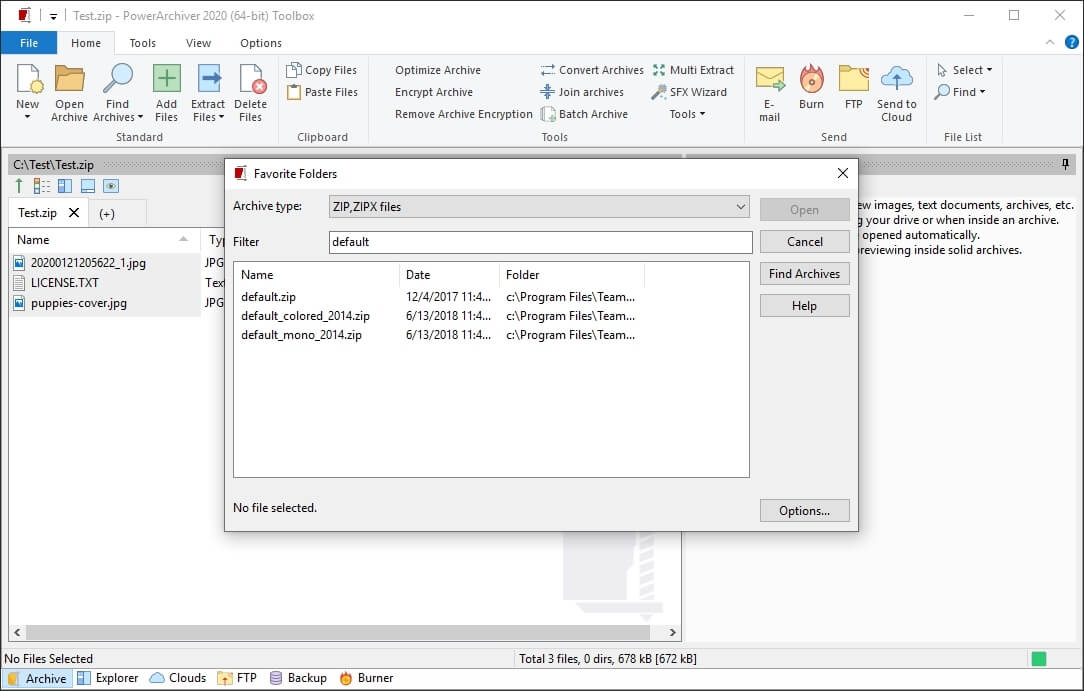The width and height of the screenshot is (1084, 691).
Task: Click the Burn disc icon
Action: pyautogui.click(x=811, y=80)
